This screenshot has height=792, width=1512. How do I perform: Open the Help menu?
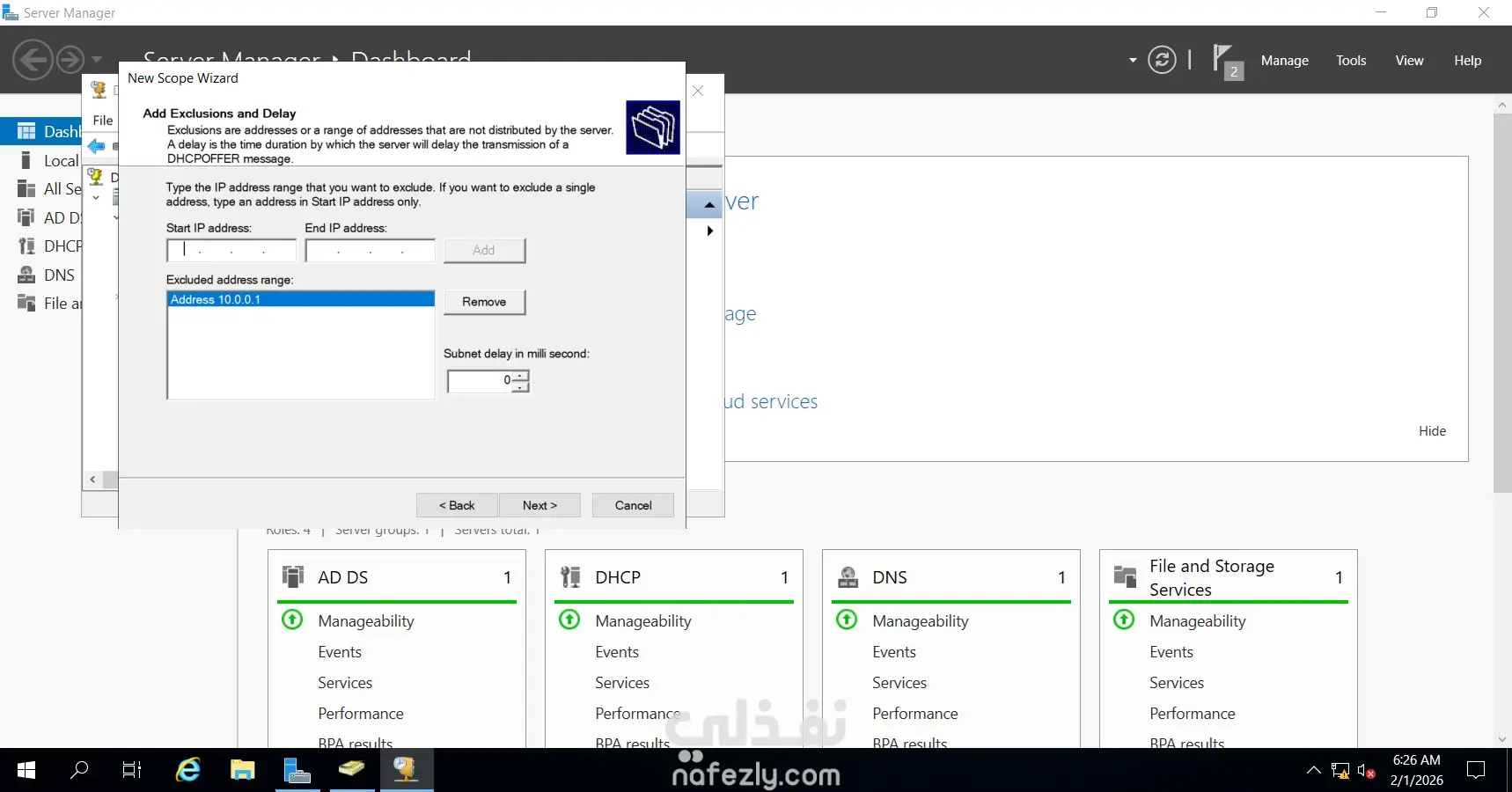tap(1467, 61)
